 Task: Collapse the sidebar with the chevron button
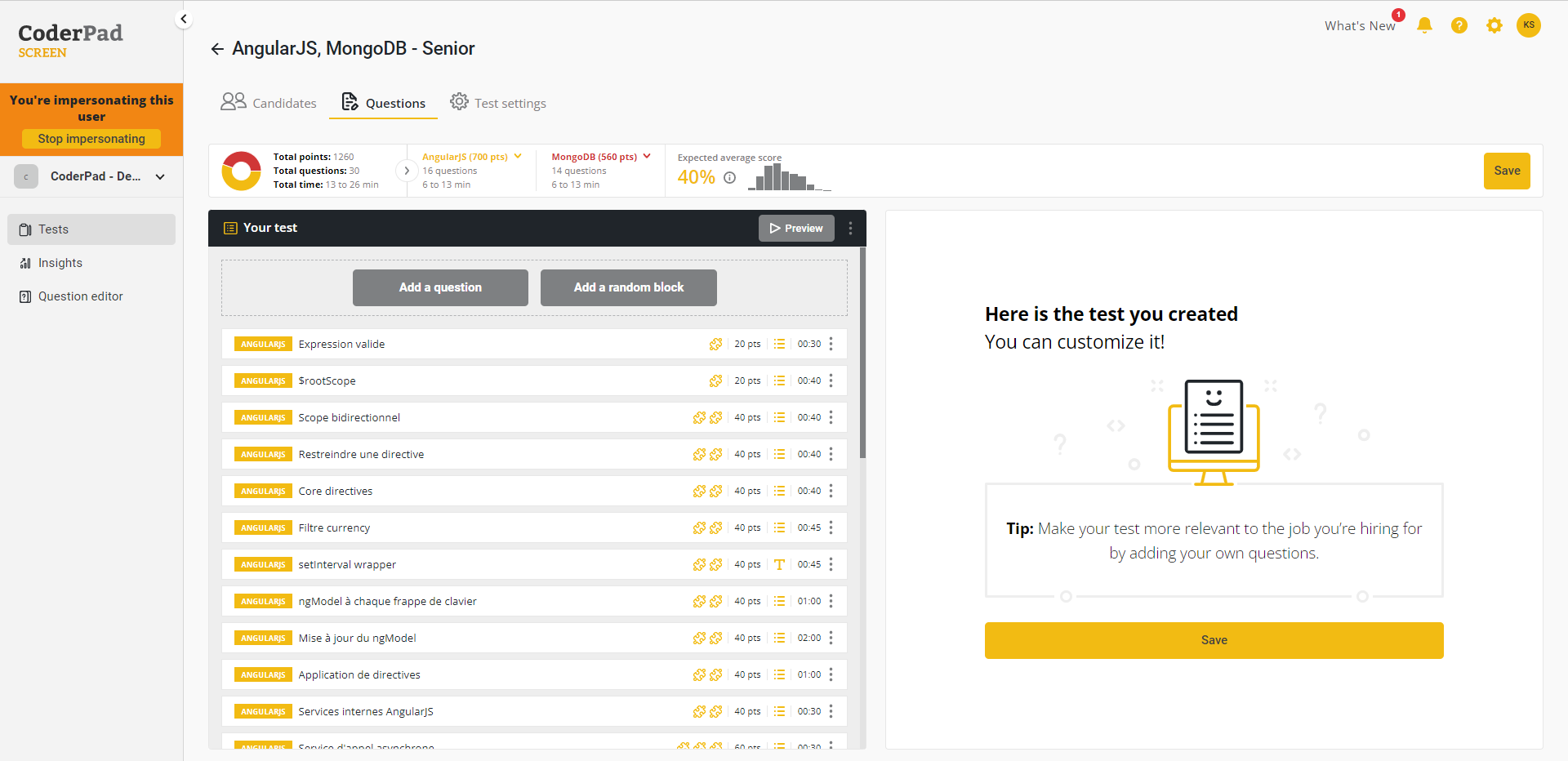(184, 19)
